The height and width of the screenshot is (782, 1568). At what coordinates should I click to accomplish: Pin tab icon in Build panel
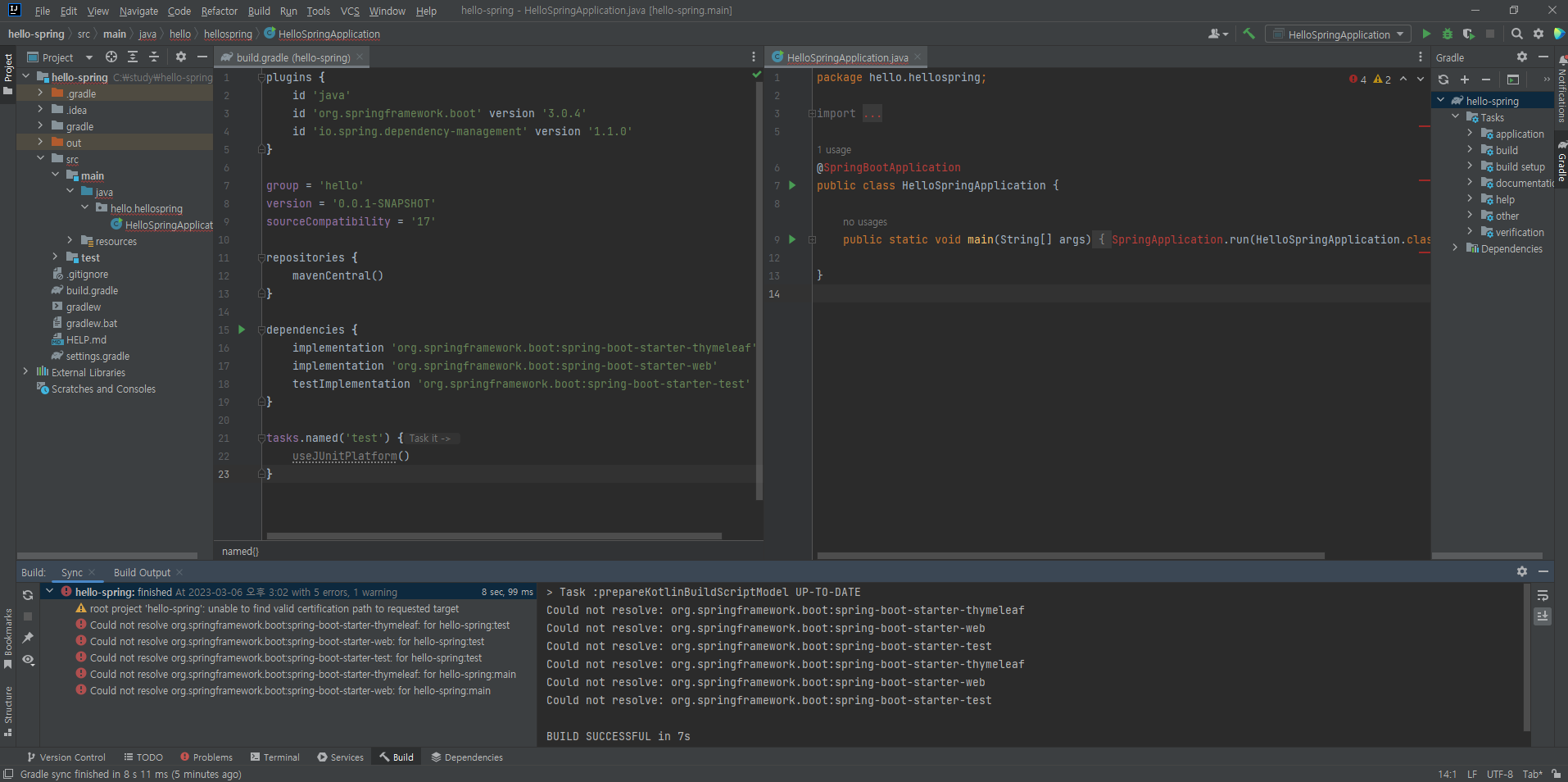28,638
